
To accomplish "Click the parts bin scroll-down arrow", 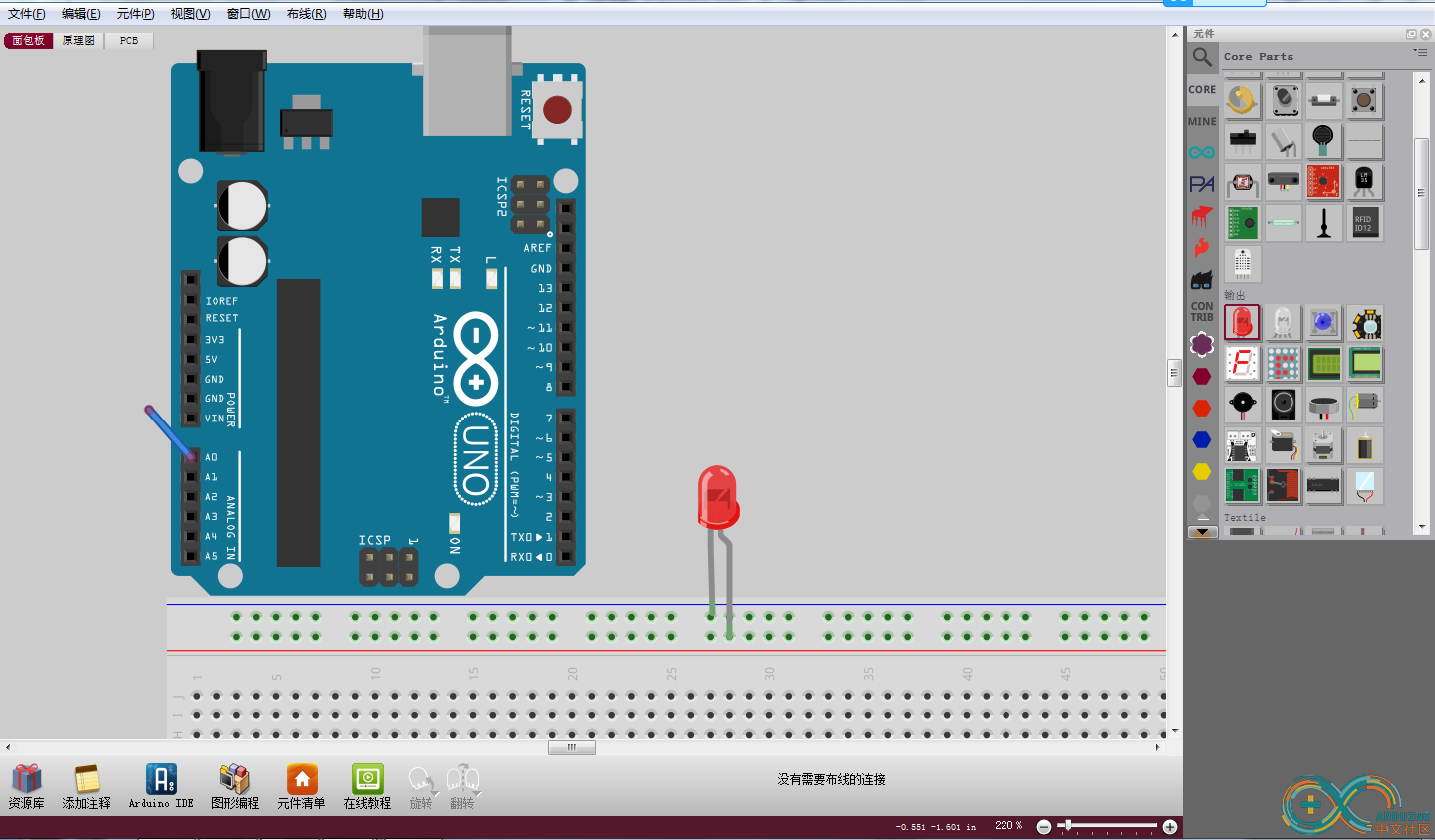I will tap(1422, 526).
